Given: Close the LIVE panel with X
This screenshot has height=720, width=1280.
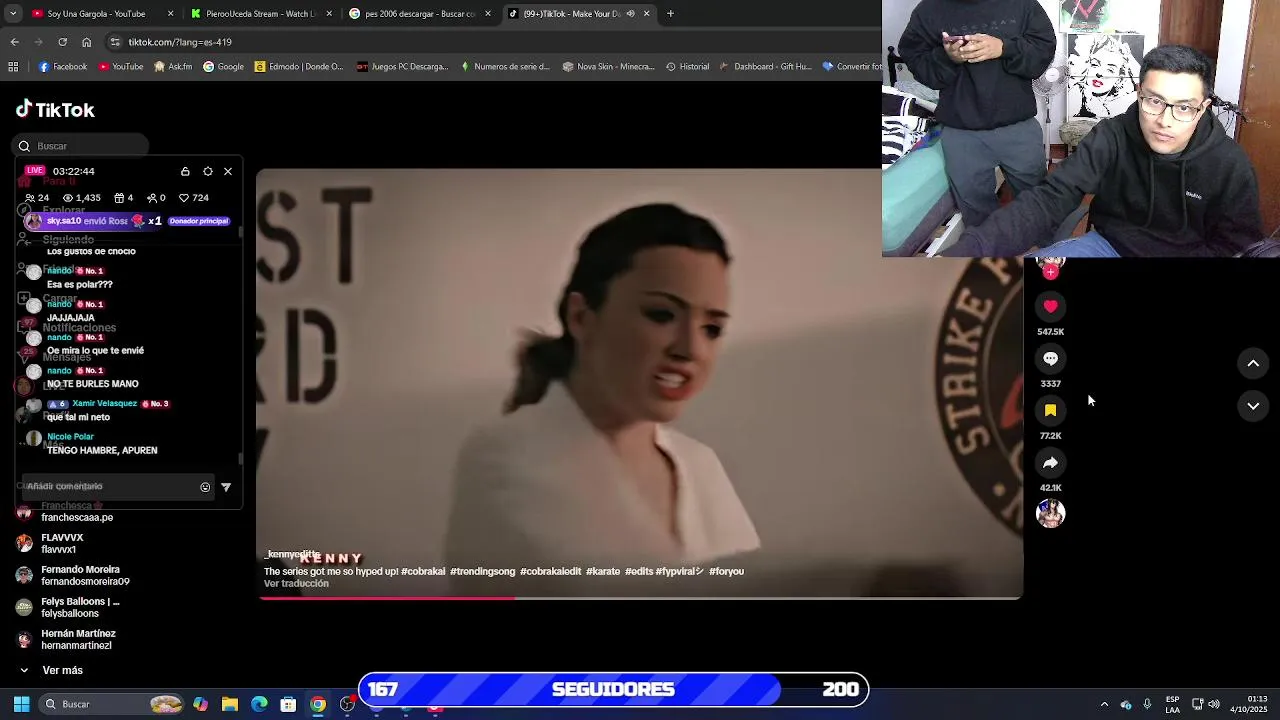Looking at the screenshot, I should 228,172.
